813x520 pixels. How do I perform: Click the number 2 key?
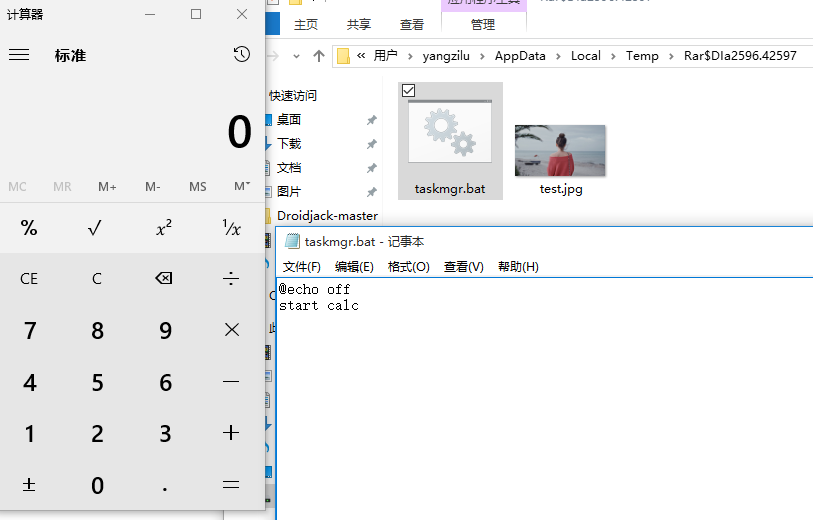point(97,434)
